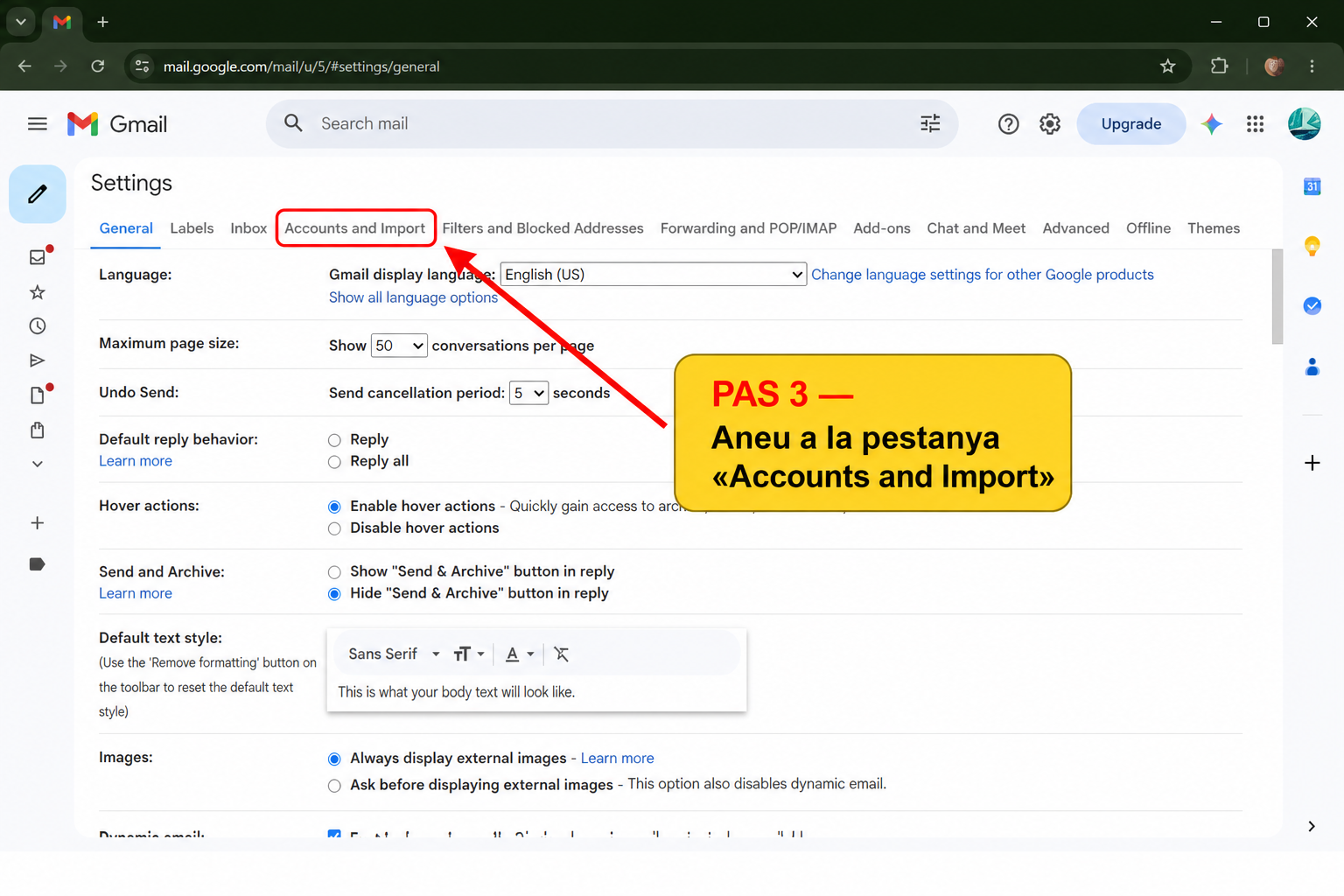1344x896 pixels.
Task: Open the text size dropdown
Action: [469, 654]
